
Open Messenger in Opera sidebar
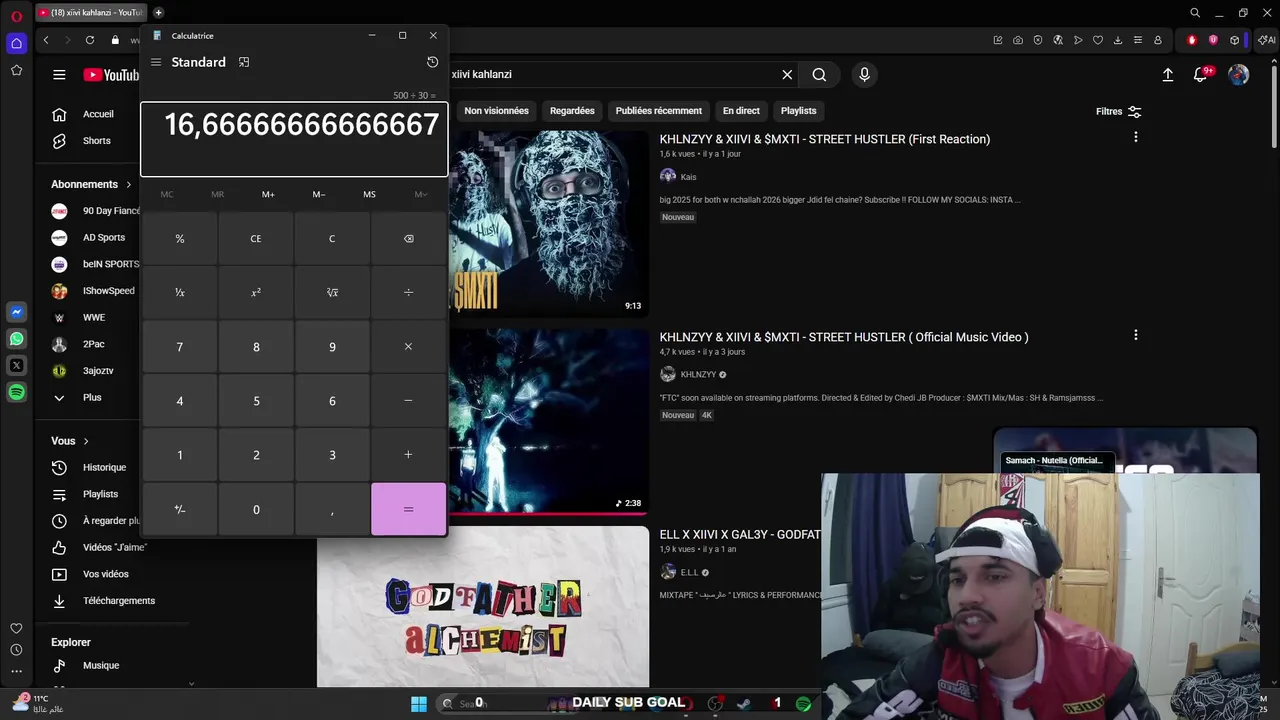click(16, 313)
